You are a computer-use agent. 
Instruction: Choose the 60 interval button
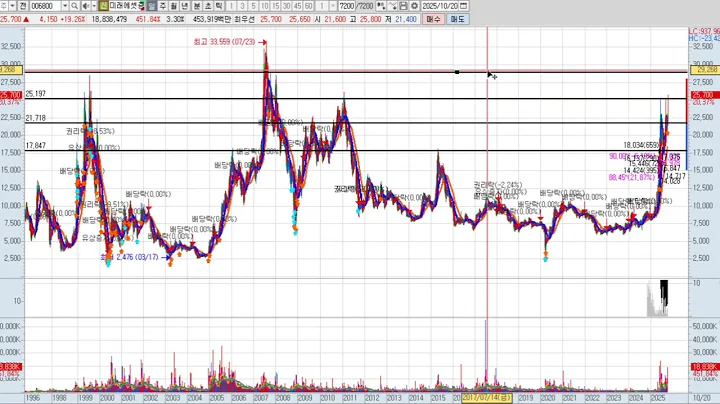click(x=309, y=6)
